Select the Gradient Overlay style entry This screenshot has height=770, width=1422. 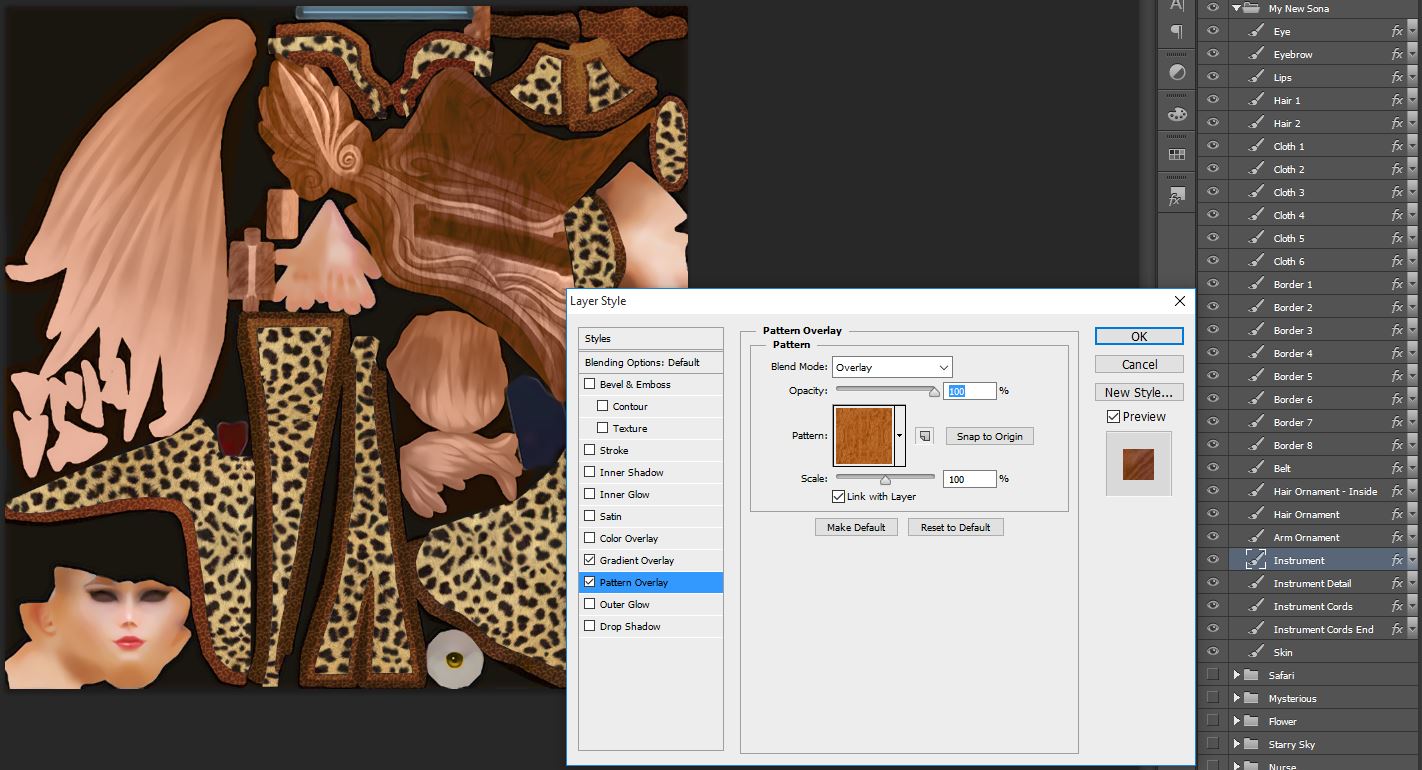(x=637, y=560)
